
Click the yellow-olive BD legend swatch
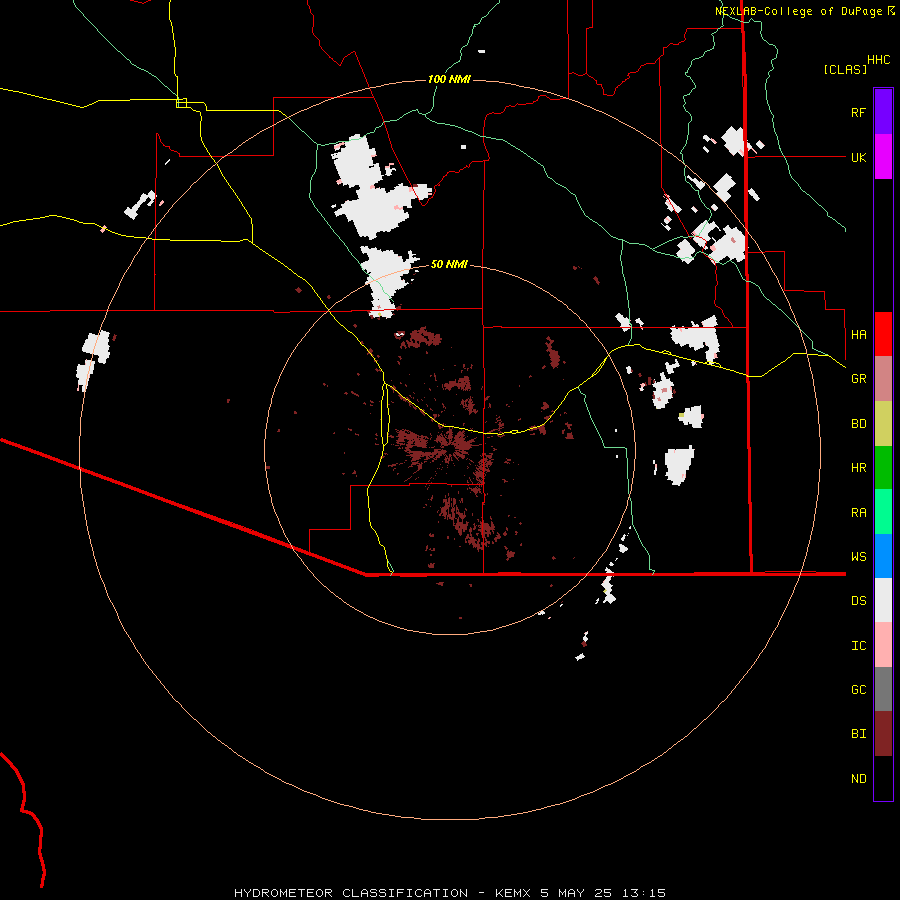coord(883,423)
